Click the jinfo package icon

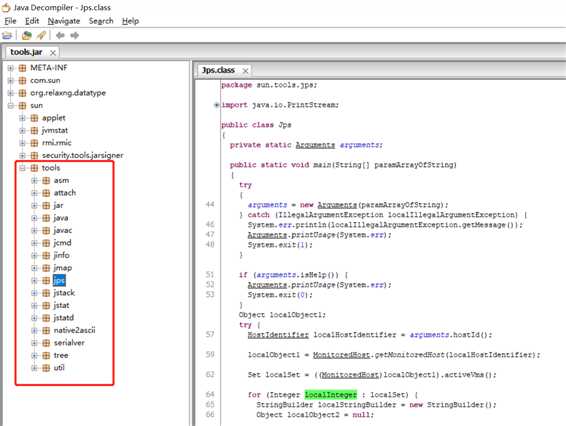pos(46,256)
